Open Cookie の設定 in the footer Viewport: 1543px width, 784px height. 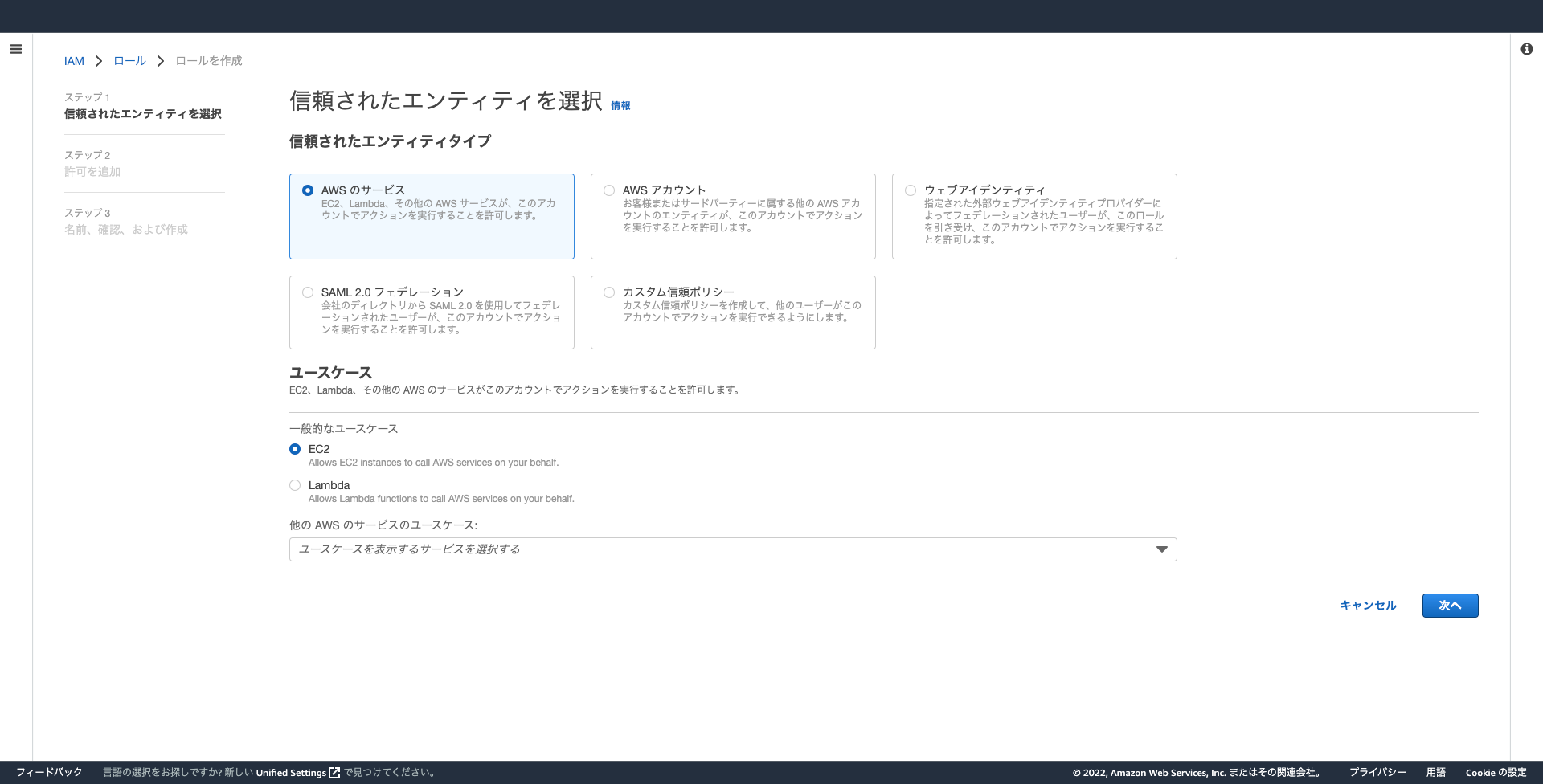(x=1493, y=772)
